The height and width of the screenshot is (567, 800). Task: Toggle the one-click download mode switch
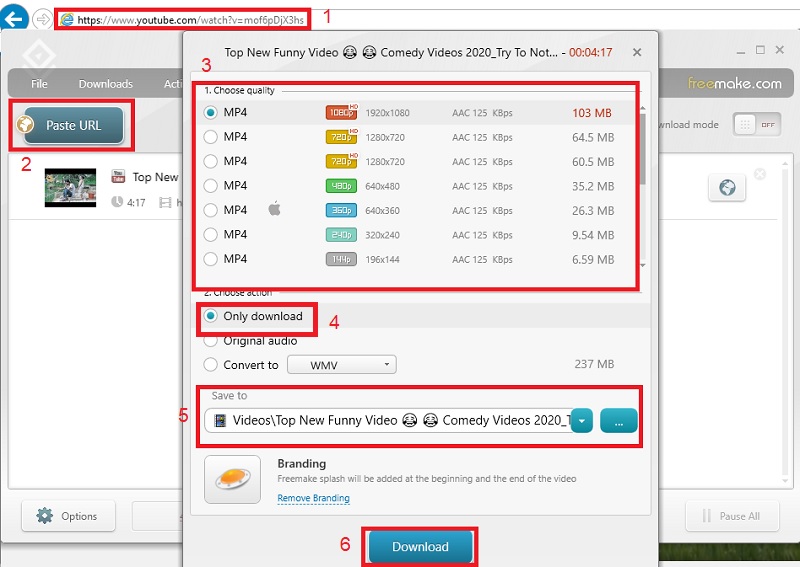(757, 125)
